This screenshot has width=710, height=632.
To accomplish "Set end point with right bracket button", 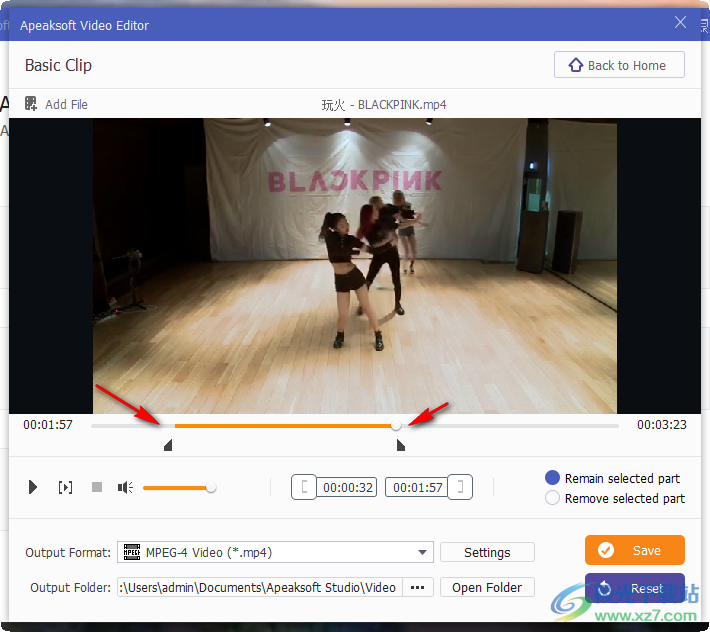I will click(460, 488).
